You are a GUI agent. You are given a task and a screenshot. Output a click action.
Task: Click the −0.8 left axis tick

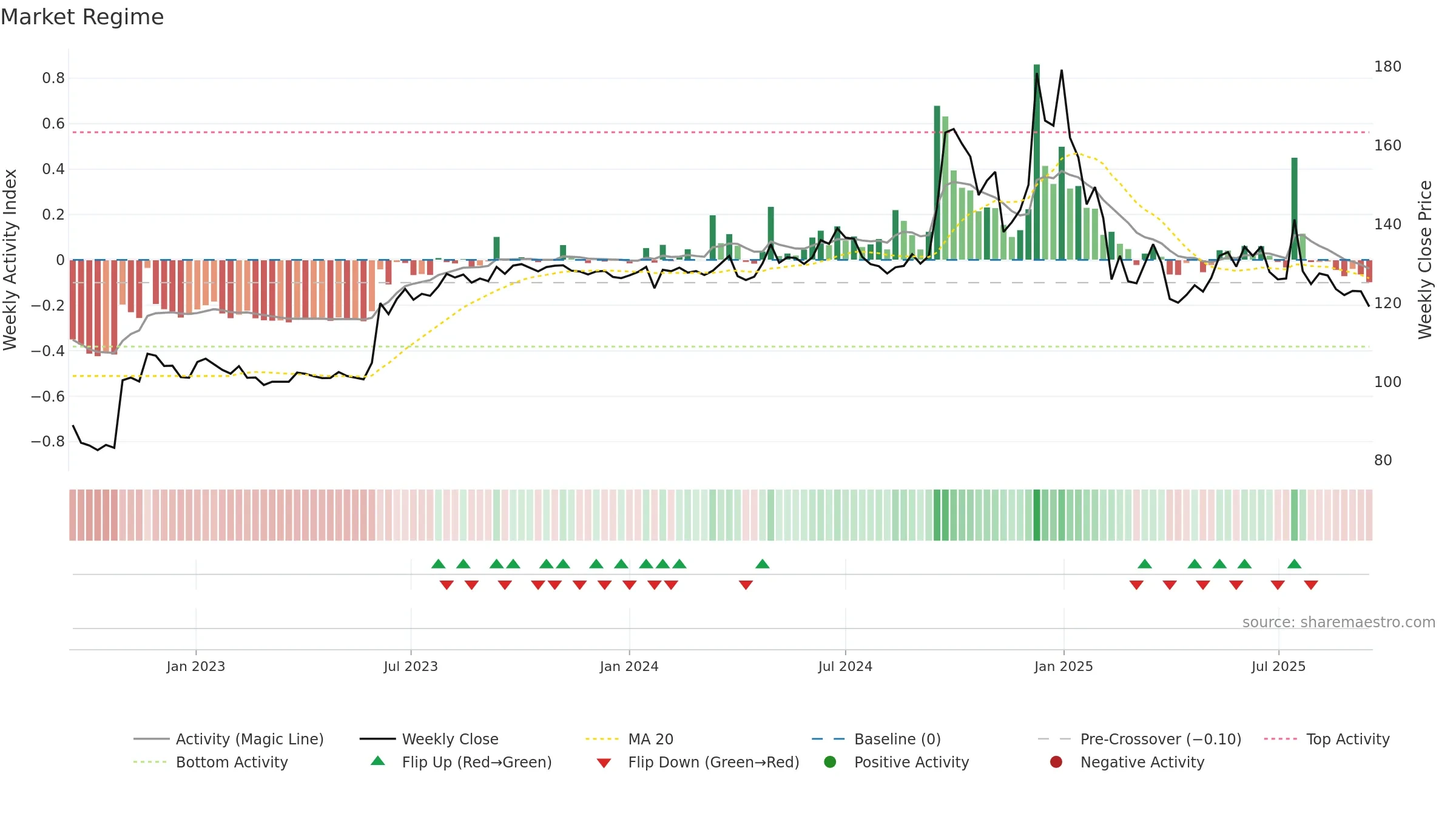point(48,442)
